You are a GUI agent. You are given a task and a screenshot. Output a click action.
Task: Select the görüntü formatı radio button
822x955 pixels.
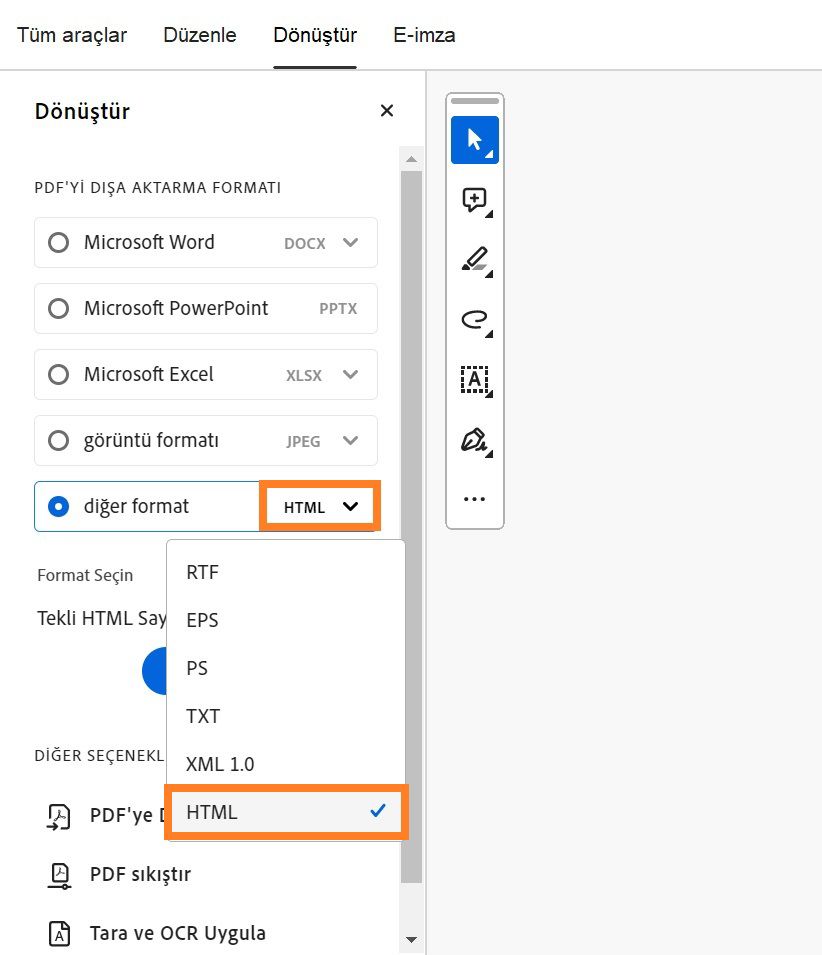[58, 440]
